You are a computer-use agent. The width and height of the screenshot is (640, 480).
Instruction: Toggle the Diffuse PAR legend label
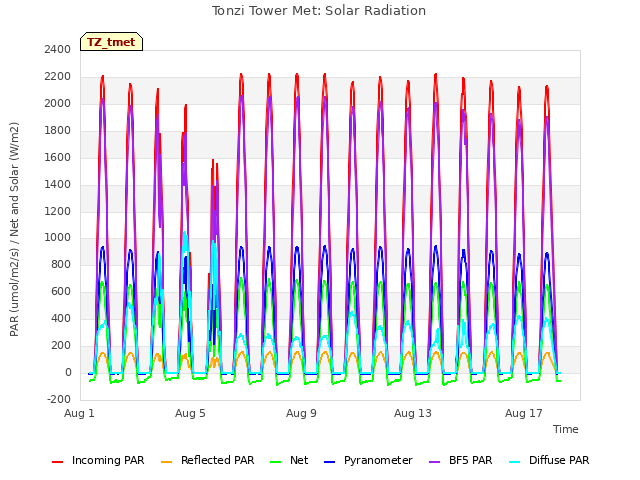[559, 460]
